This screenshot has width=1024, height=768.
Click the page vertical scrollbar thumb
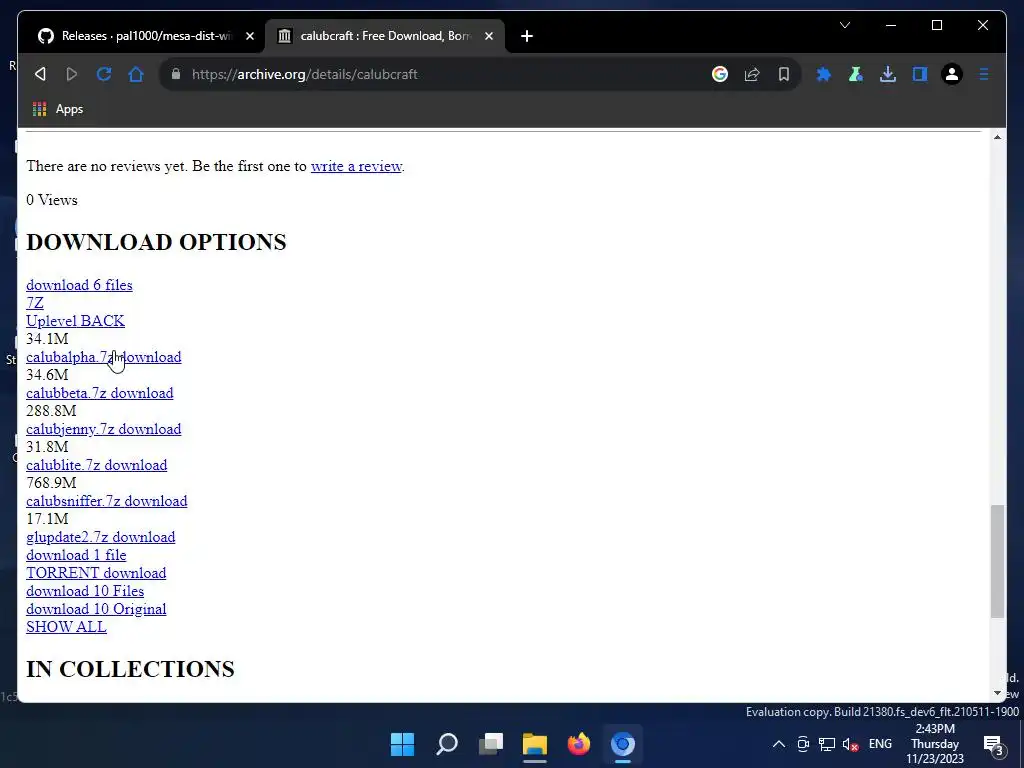[x=997, y=561]
